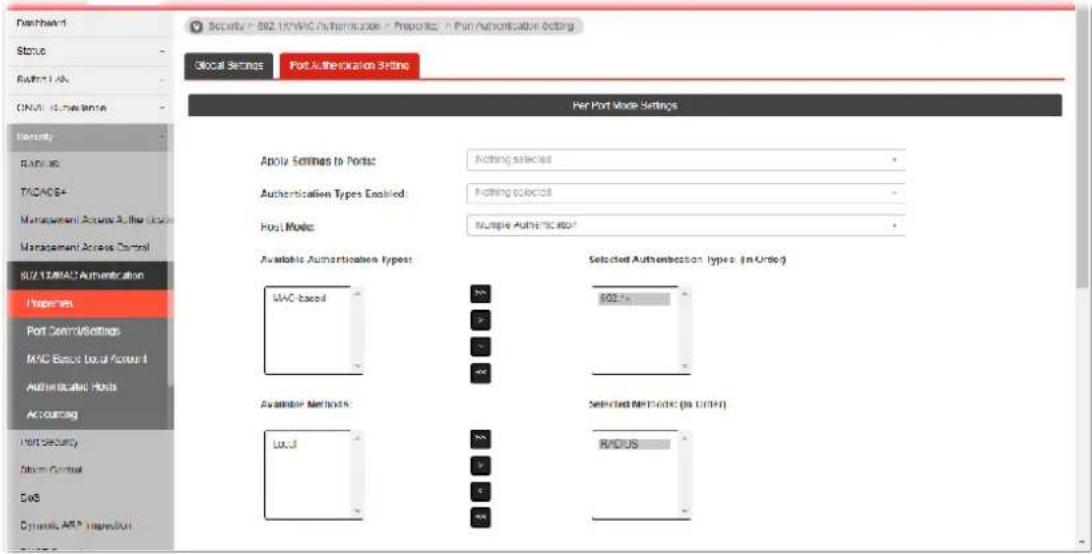This screenshot has width=1092, height=554.
Task: Open TACACS+ in the sidebar
Action: tap(89, 192)
